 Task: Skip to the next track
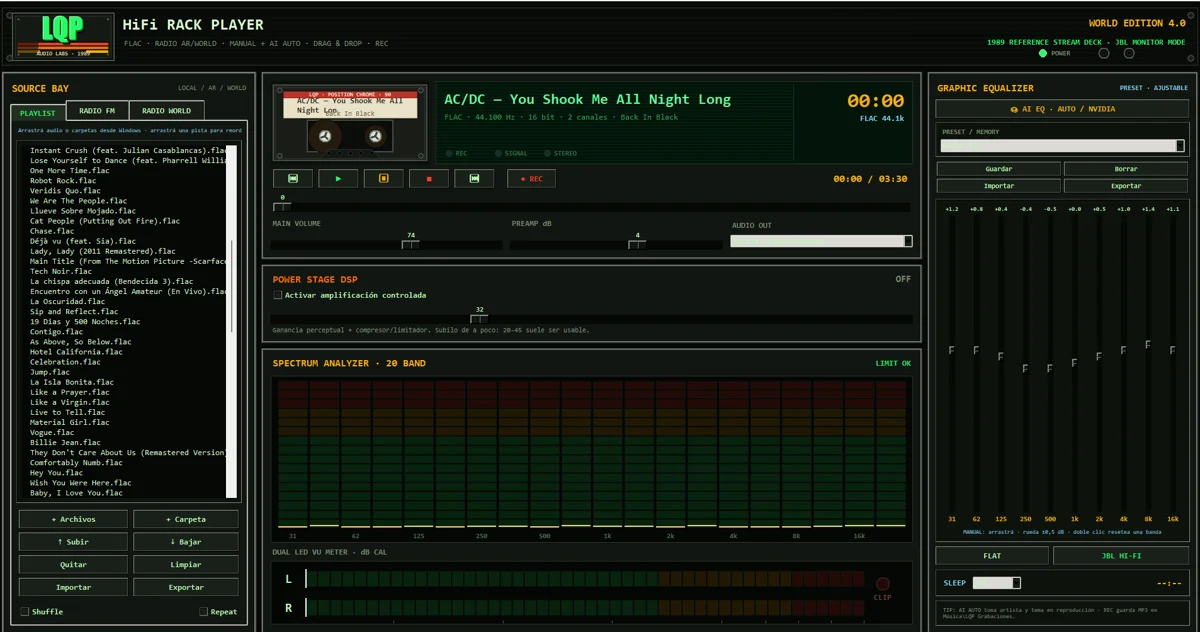pyautogui.click(x=474, y=179)
